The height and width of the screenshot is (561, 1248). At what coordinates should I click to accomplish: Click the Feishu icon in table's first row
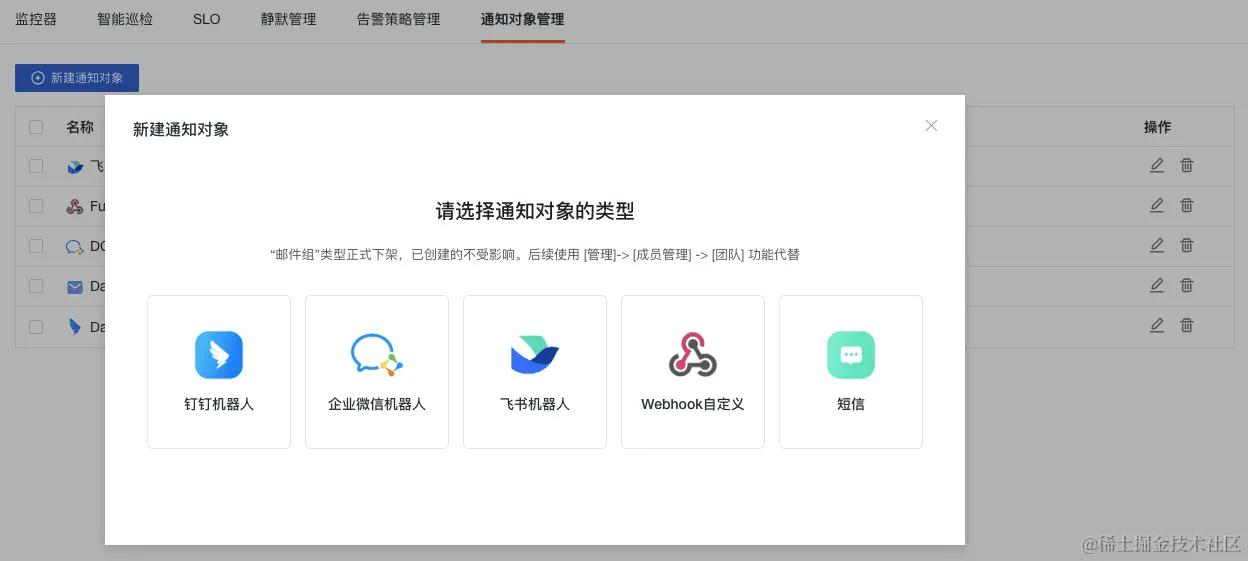pos(75,167)
